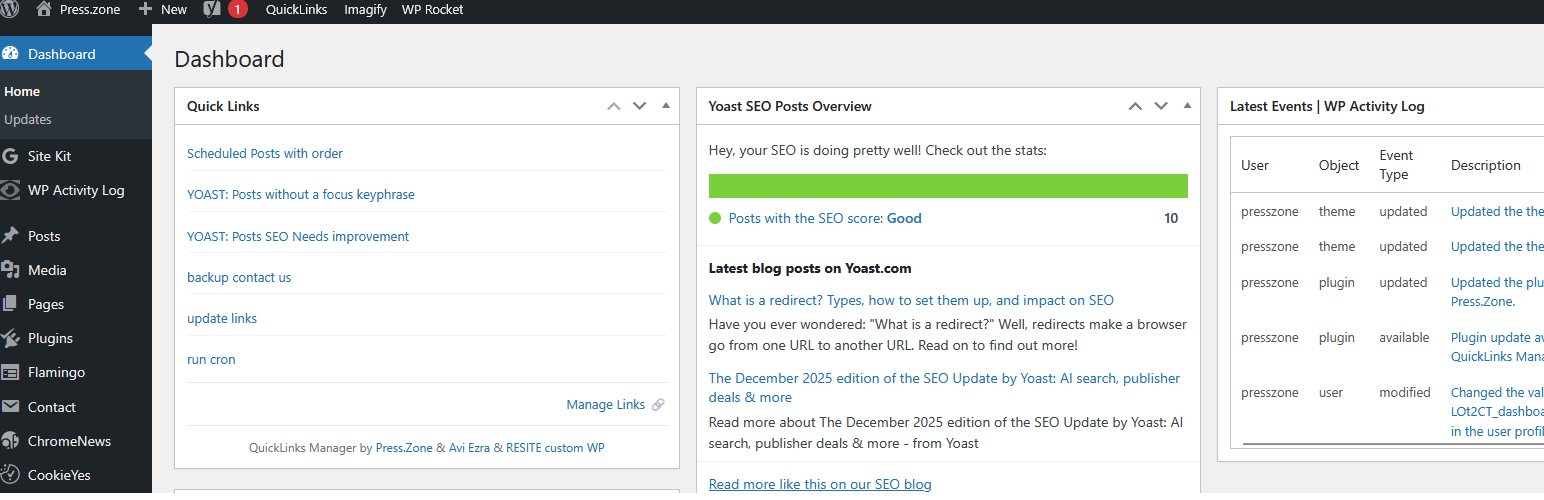Click the chain icon next to Manage Links

658,405
